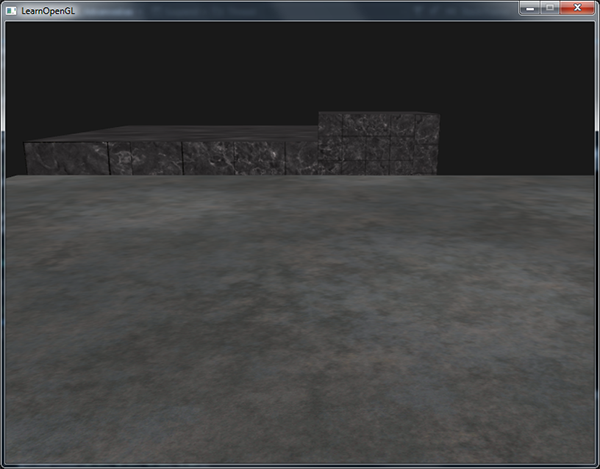
Task: Click the leftmost stone block's front face
Action: 66,158
